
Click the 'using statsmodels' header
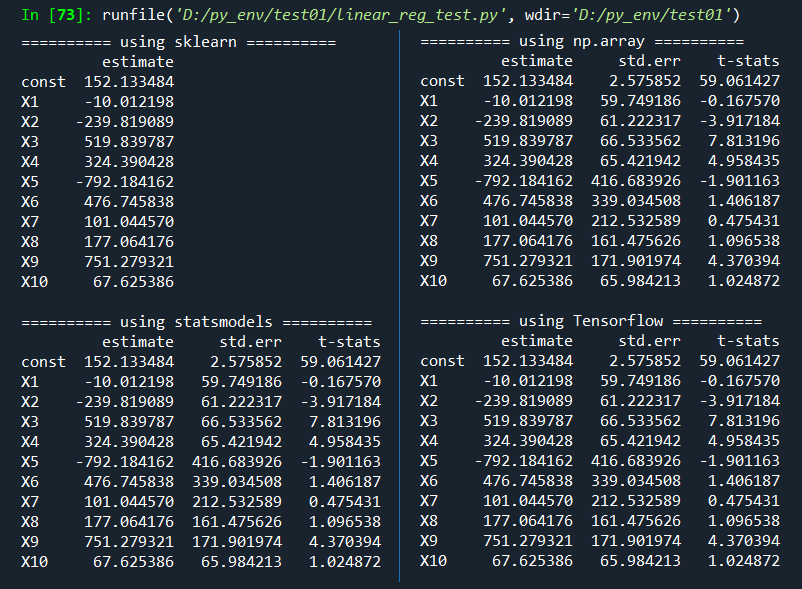[x=196, y=322]
